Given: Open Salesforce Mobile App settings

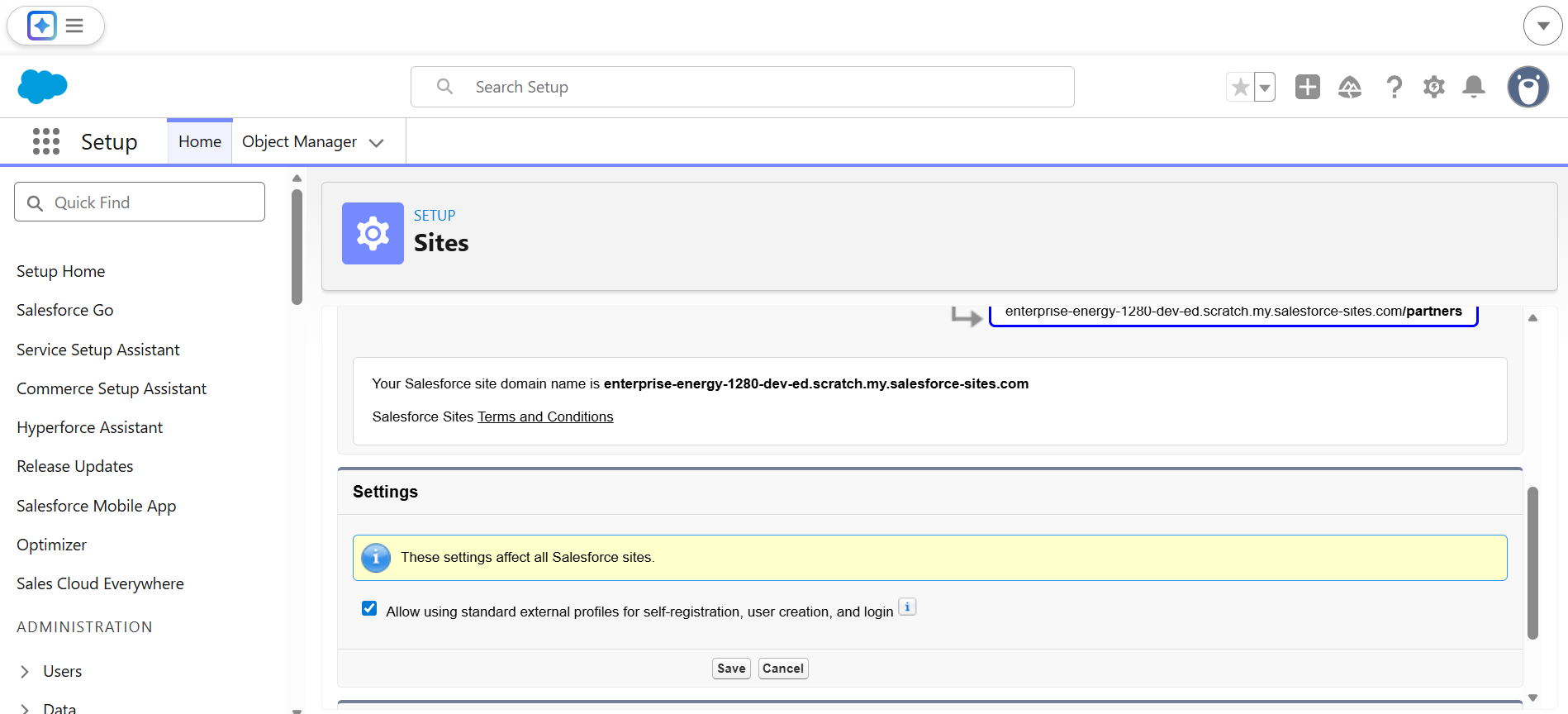Looking at the screenshot, I should [x=97, y=506].
